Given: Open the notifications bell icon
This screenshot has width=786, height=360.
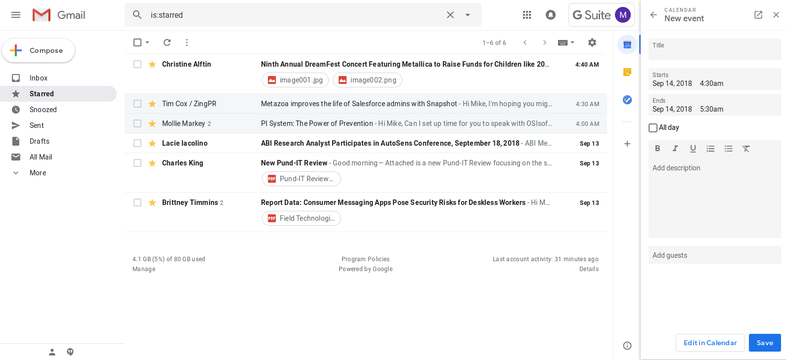Looking at the screenshot, I should pyautogui.click(x=550, y=15).
